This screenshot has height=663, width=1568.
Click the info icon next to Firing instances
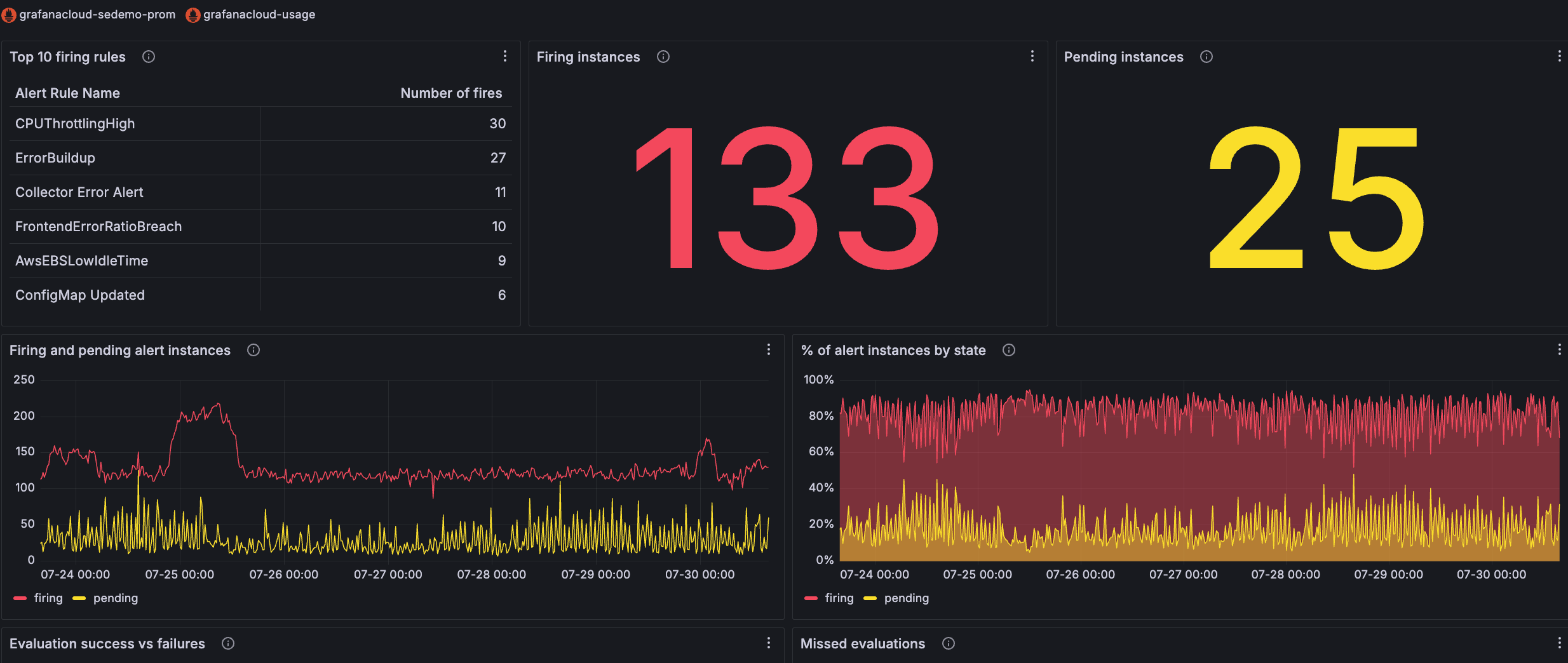click(x=663, y=57)
